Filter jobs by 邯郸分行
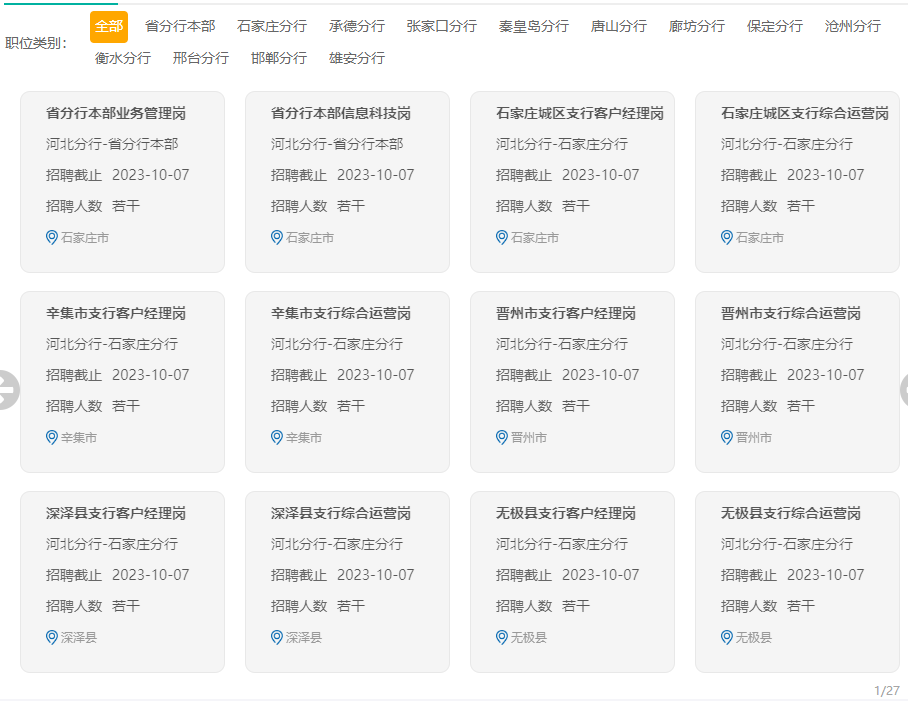Image resolution: width=908 pixels, height=701 pixels. coord(279,58)
